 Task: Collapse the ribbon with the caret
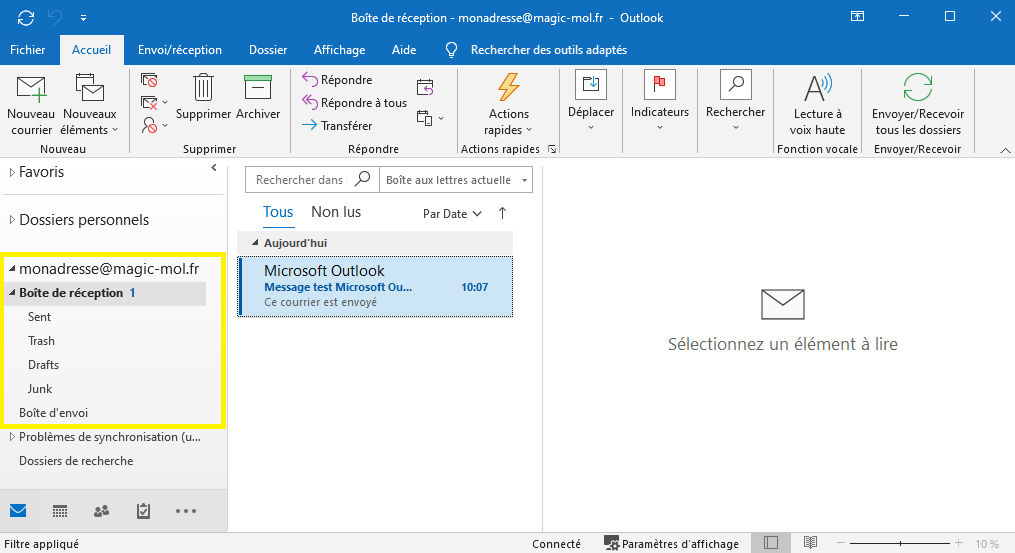[x=1005, y=150]
